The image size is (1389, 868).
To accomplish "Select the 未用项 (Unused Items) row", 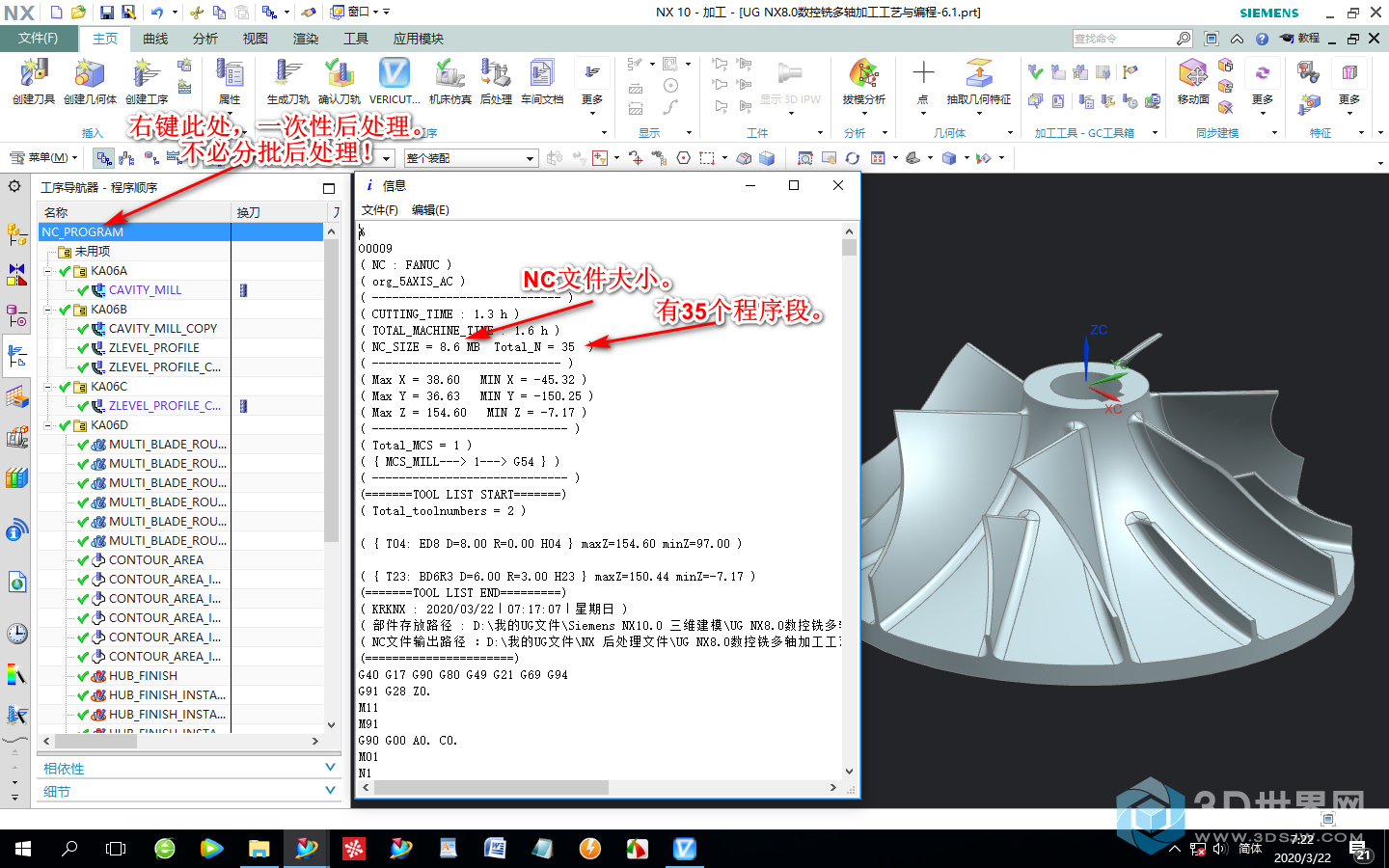I will click(x=181, y=252).
